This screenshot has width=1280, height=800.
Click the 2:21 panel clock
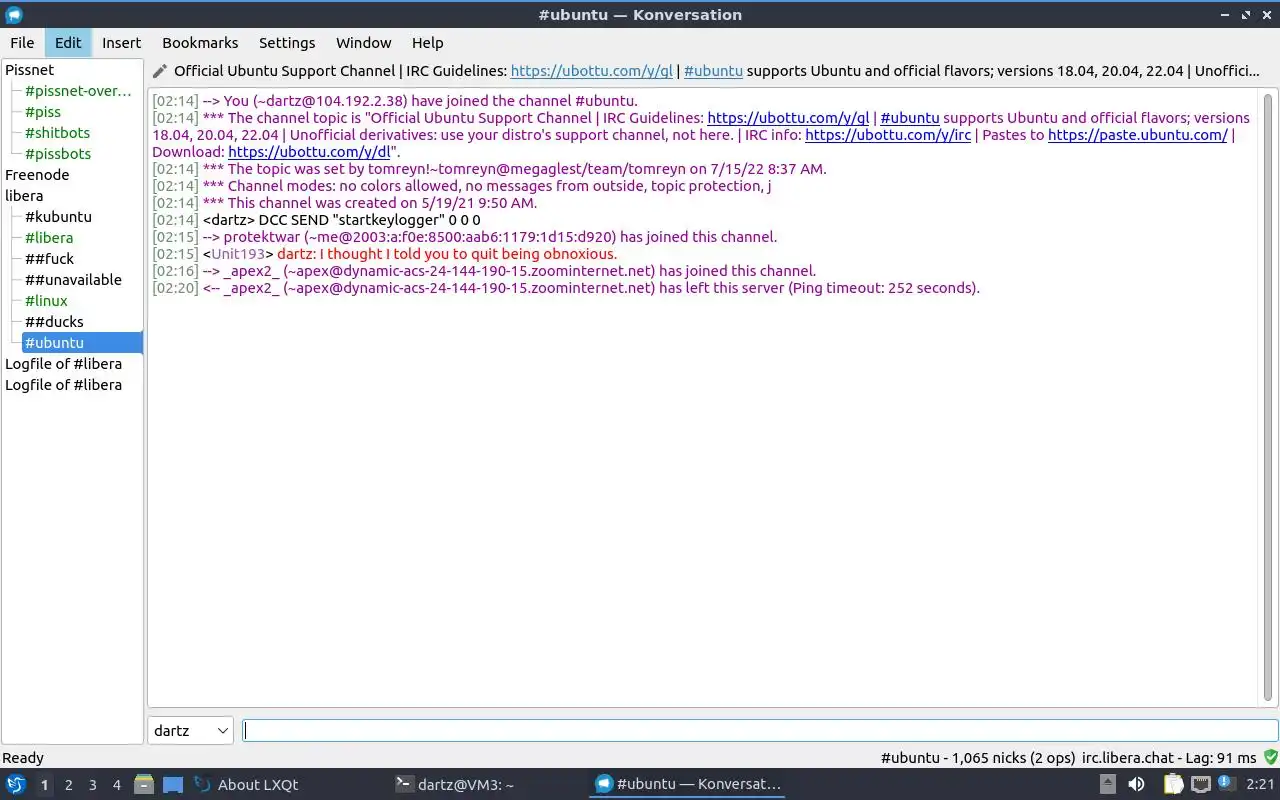coord(1260,785)
